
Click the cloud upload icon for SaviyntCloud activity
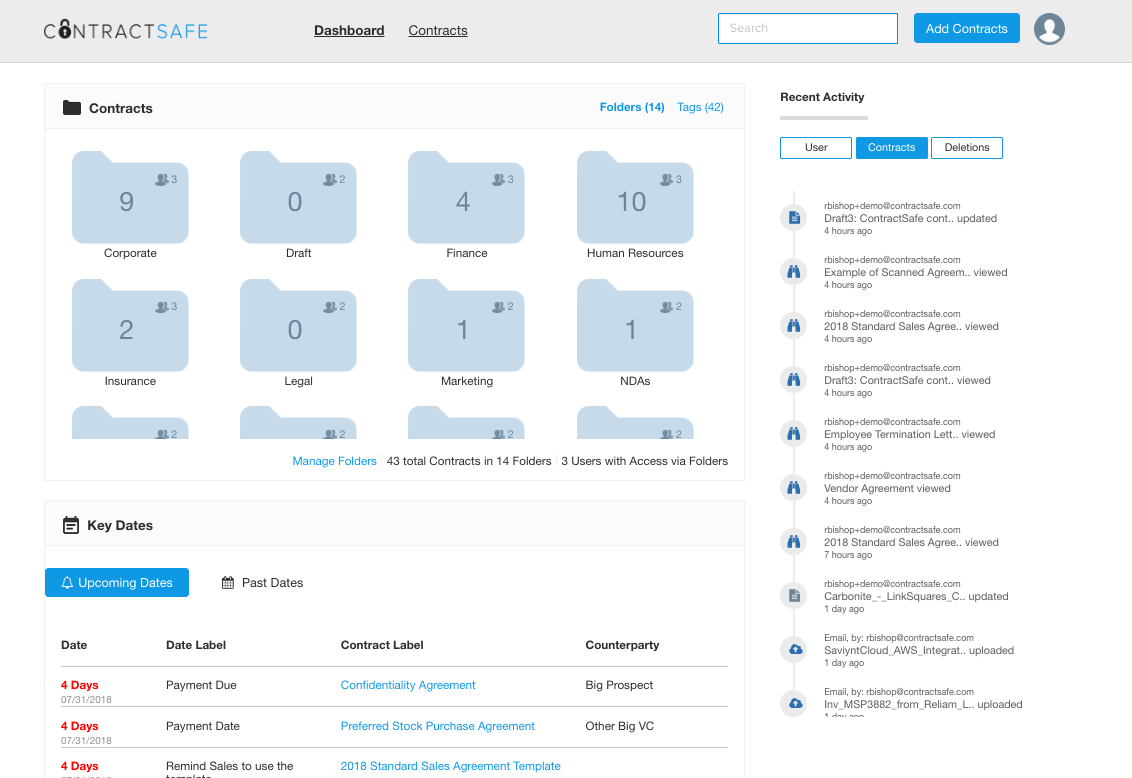794,649
